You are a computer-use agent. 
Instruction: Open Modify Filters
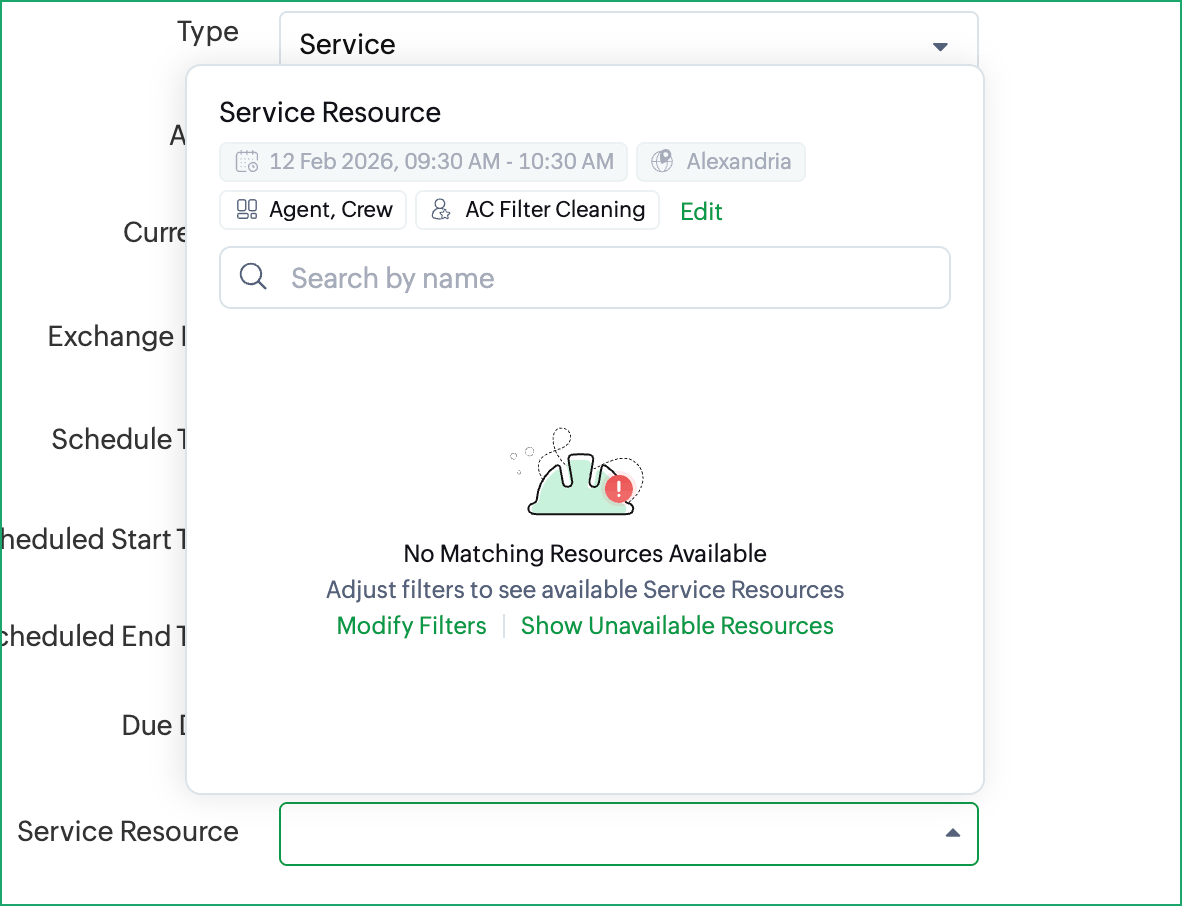click(x=411, y=626)
